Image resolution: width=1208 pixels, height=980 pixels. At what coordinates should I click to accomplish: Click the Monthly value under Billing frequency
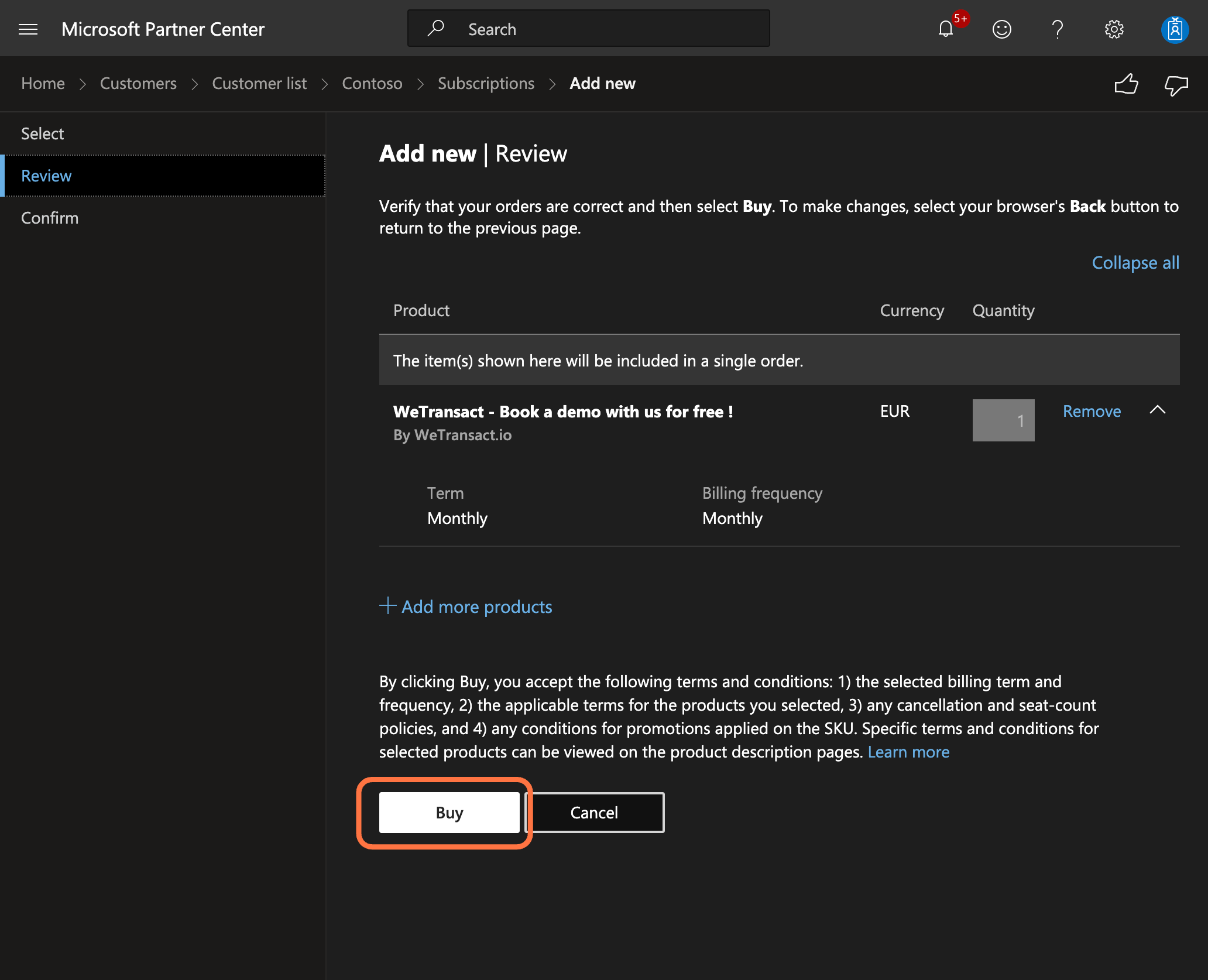click(732, 518)
